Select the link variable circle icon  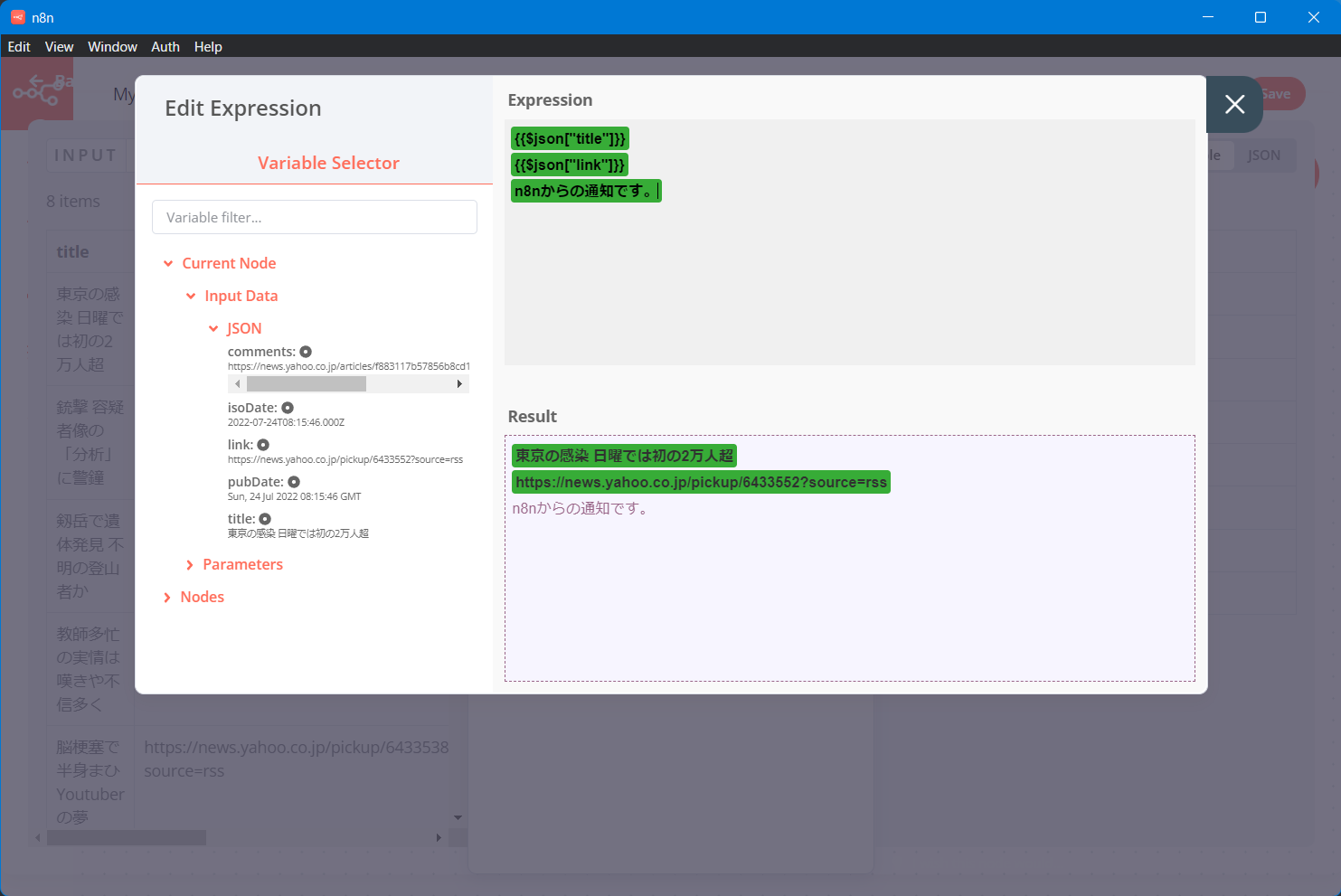263,445
